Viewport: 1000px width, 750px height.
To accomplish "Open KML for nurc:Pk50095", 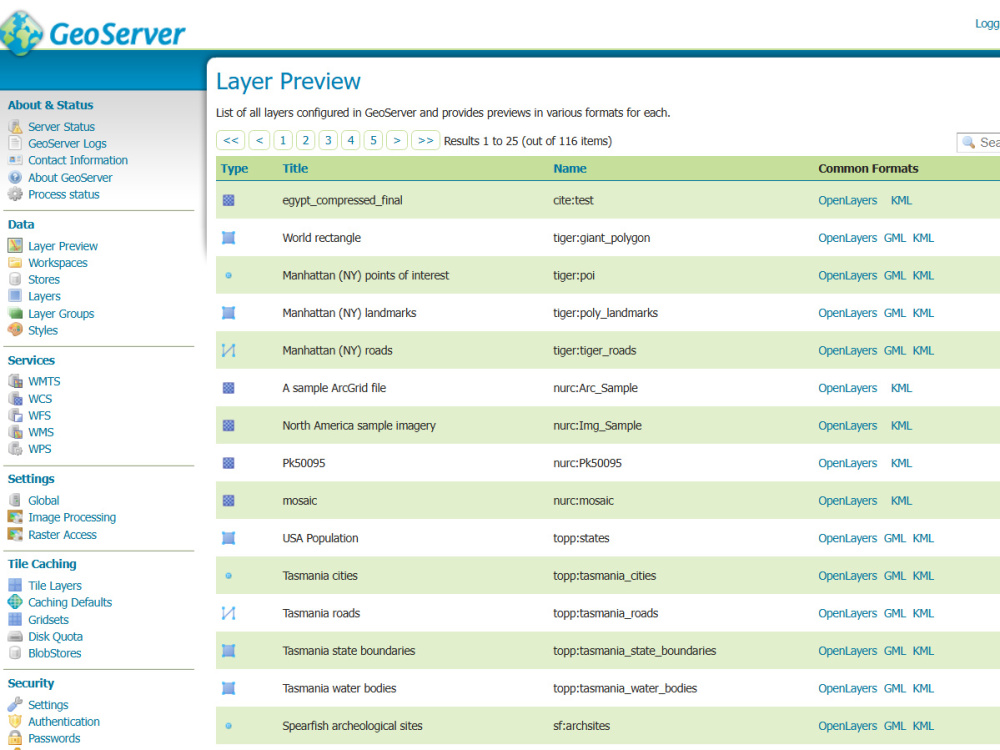I will coord(901,463).
